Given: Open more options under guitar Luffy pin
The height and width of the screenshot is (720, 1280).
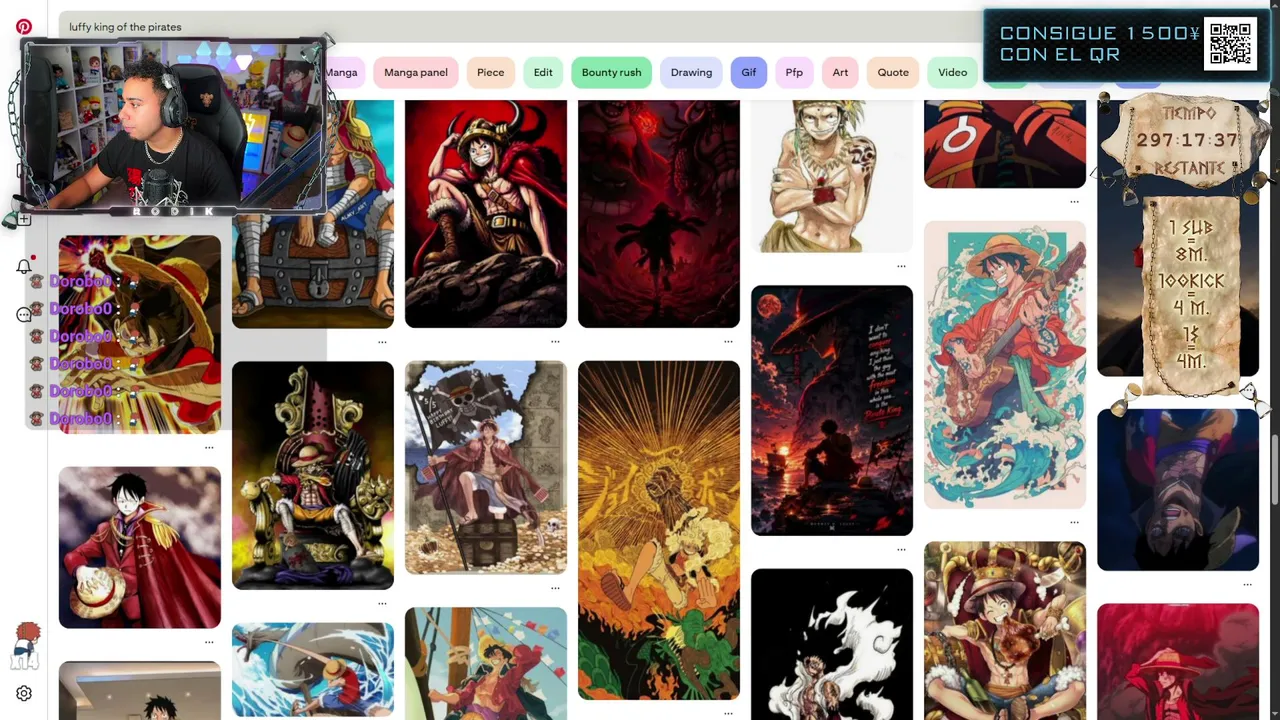Looking at the screenshot, I should click(x=1074, y=522).
